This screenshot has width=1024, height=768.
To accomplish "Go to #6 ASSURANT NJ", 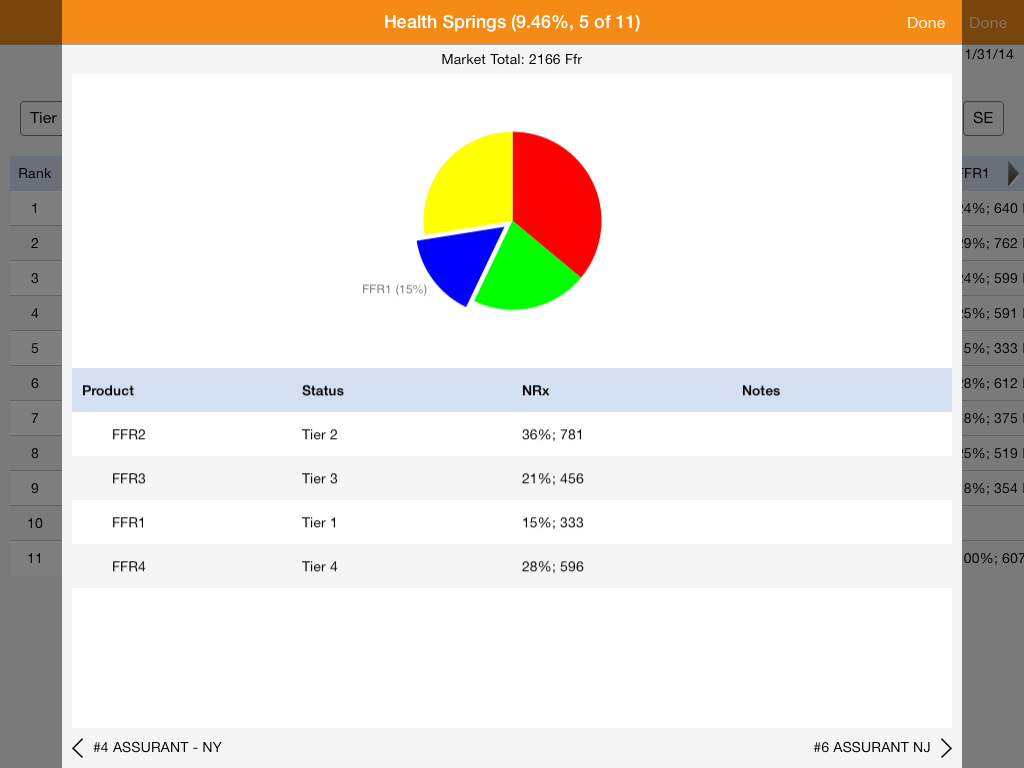I will [x=871, y=748].
